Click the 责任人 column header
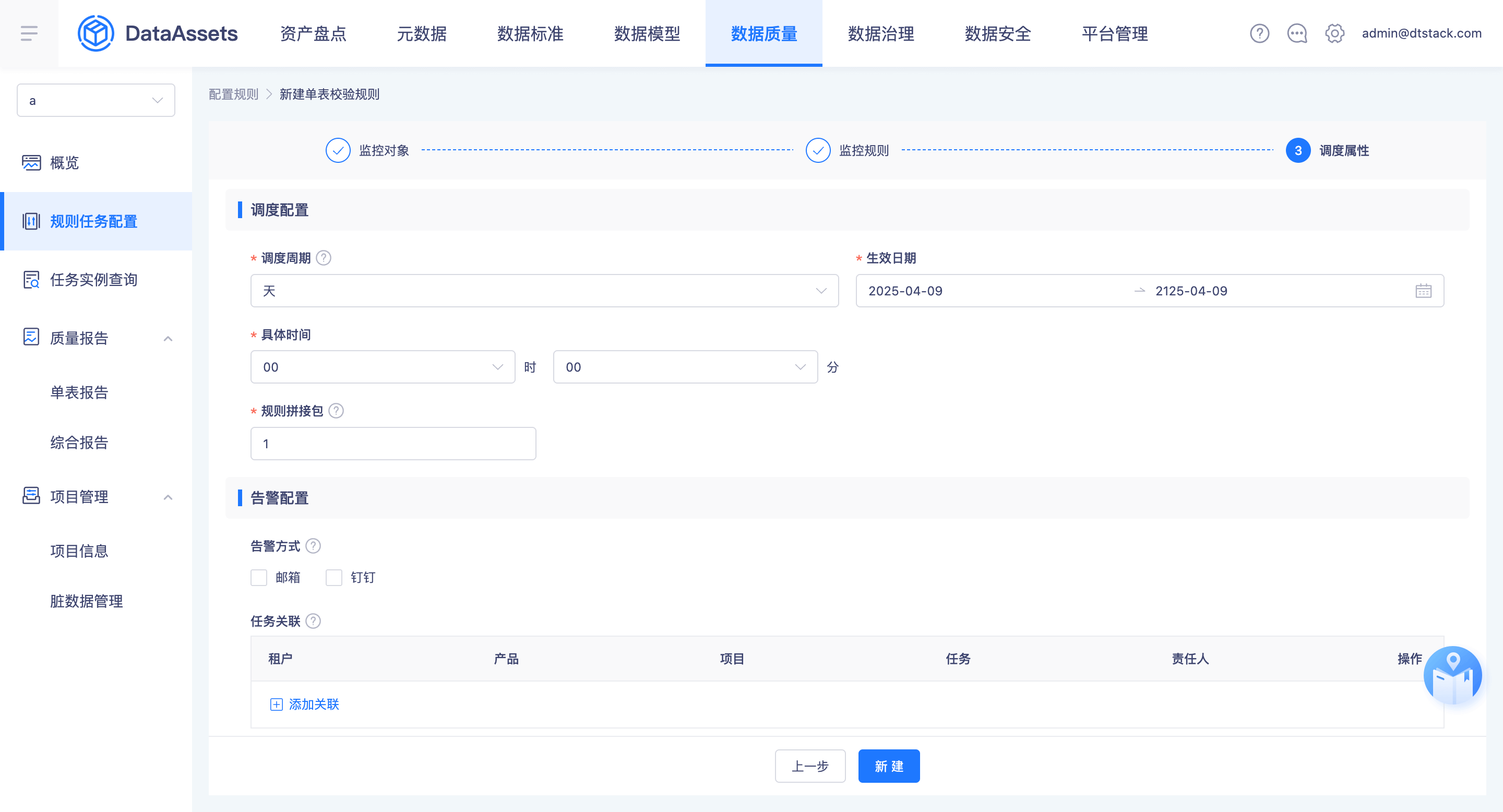This screenshot has height=812, width=1503. point(1190,659)
